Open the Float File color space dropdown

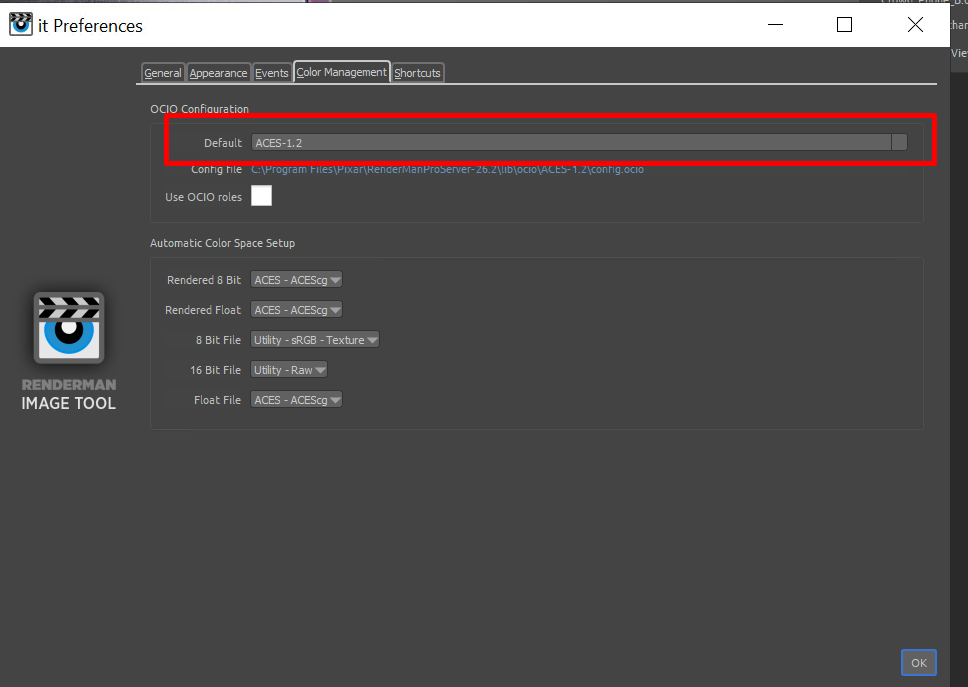tap(296, 400)
